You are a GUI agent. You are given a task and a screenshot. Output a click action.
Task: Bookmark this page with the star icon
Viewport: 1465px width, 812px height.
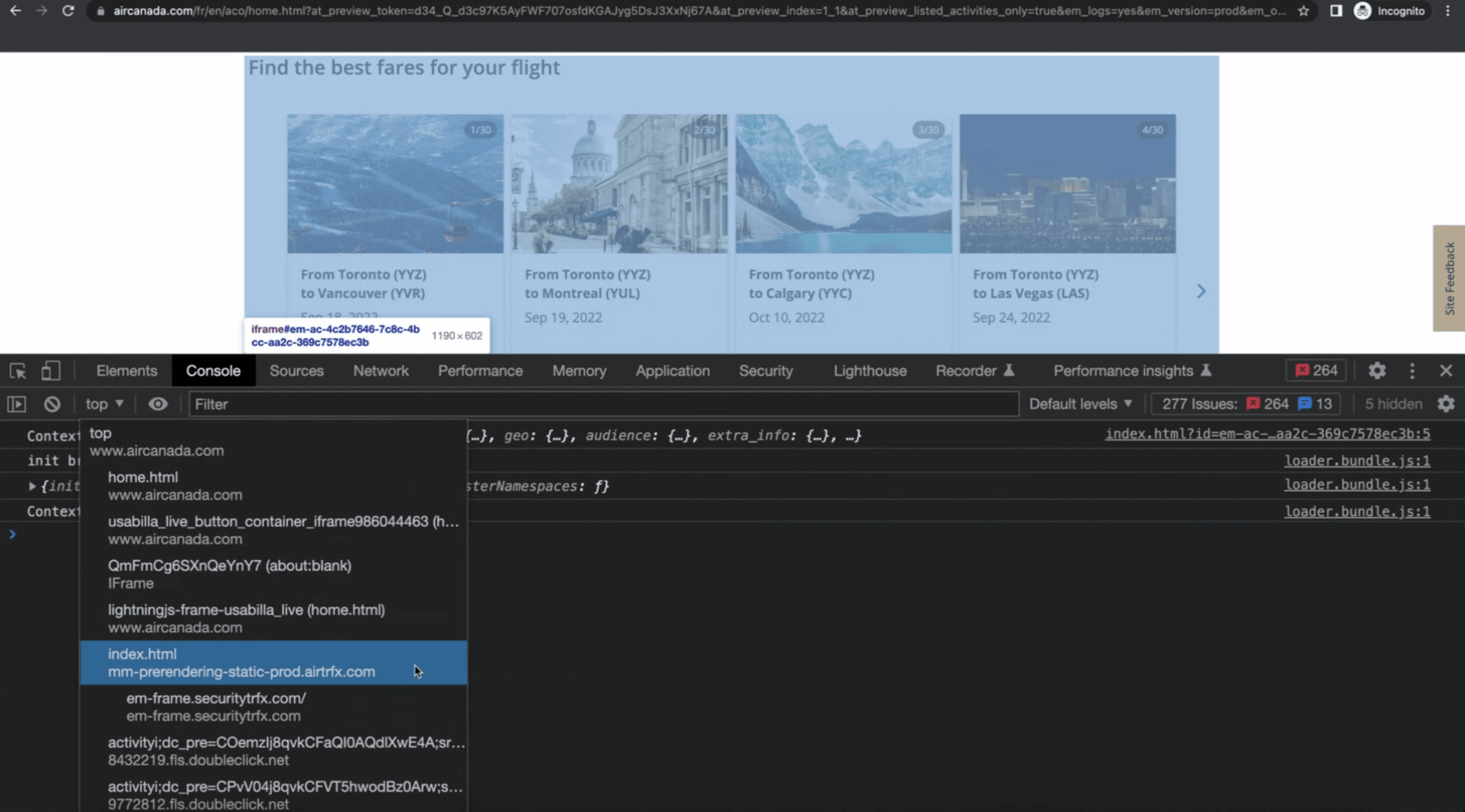[x=1303, y=11]
